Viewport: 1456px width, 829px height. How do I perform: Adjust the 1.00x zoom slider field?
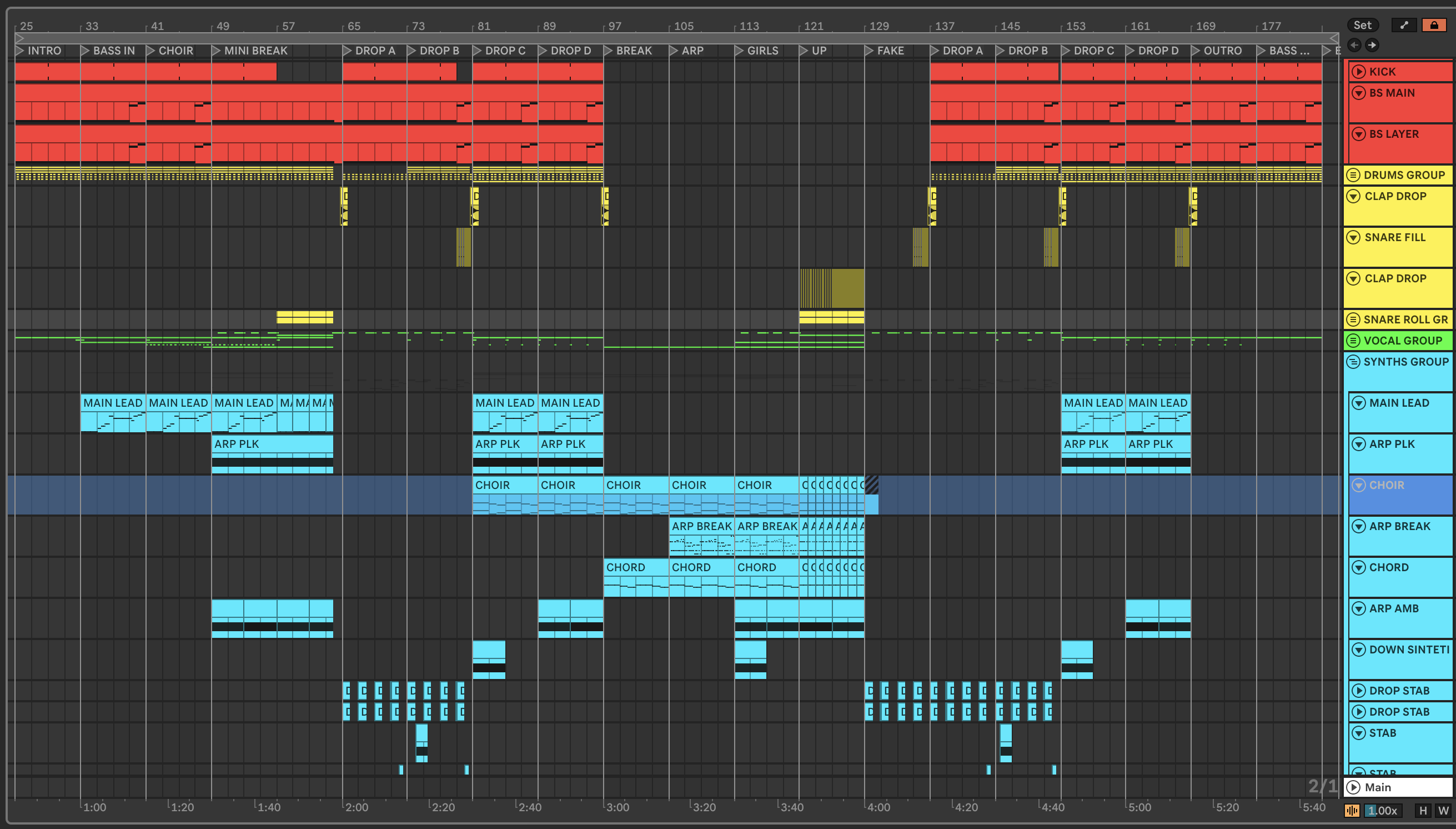pos(1383,811)
